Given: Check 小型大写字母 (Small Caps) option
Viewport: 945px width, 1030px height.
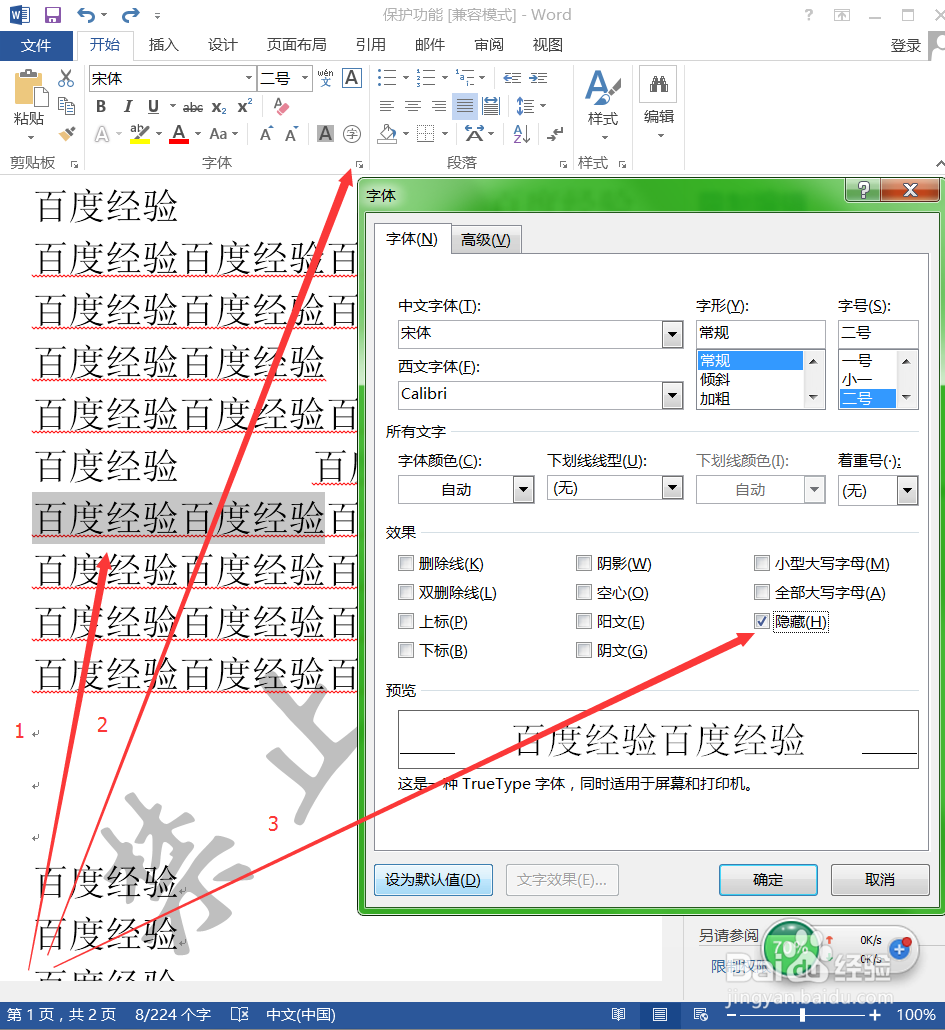Looking at the screenshot, I should pyautogui.click(x=762, y=563).
